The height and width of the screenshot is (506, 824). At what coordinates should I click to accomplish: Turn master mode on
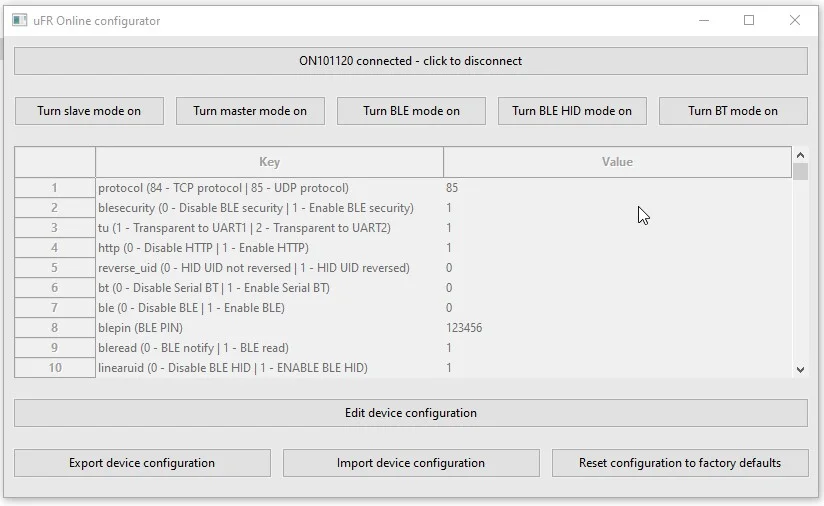[x=250, y=111]
